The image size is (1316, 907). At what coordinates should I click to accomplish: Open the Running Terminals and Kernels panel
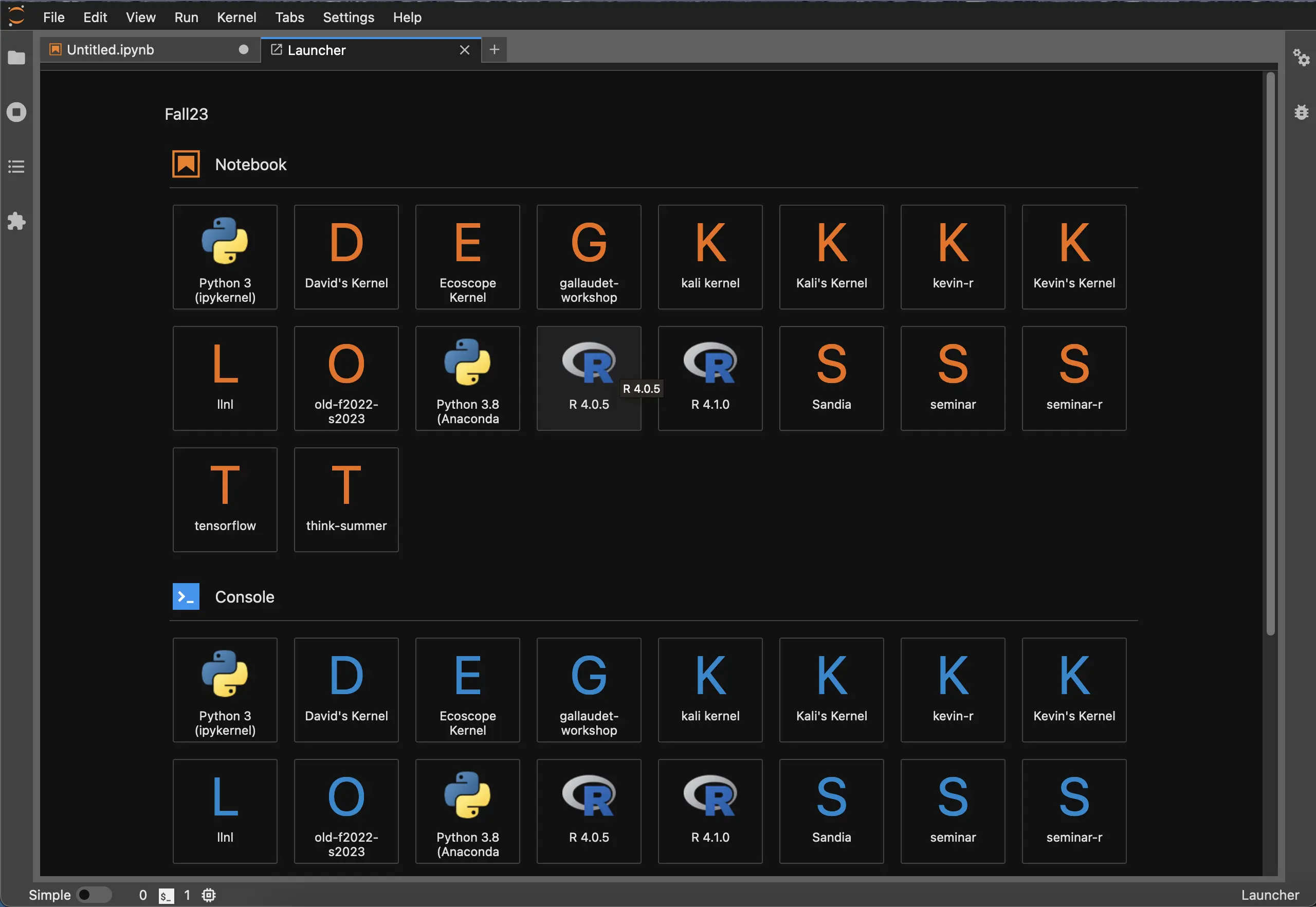(x=16, y=112)
